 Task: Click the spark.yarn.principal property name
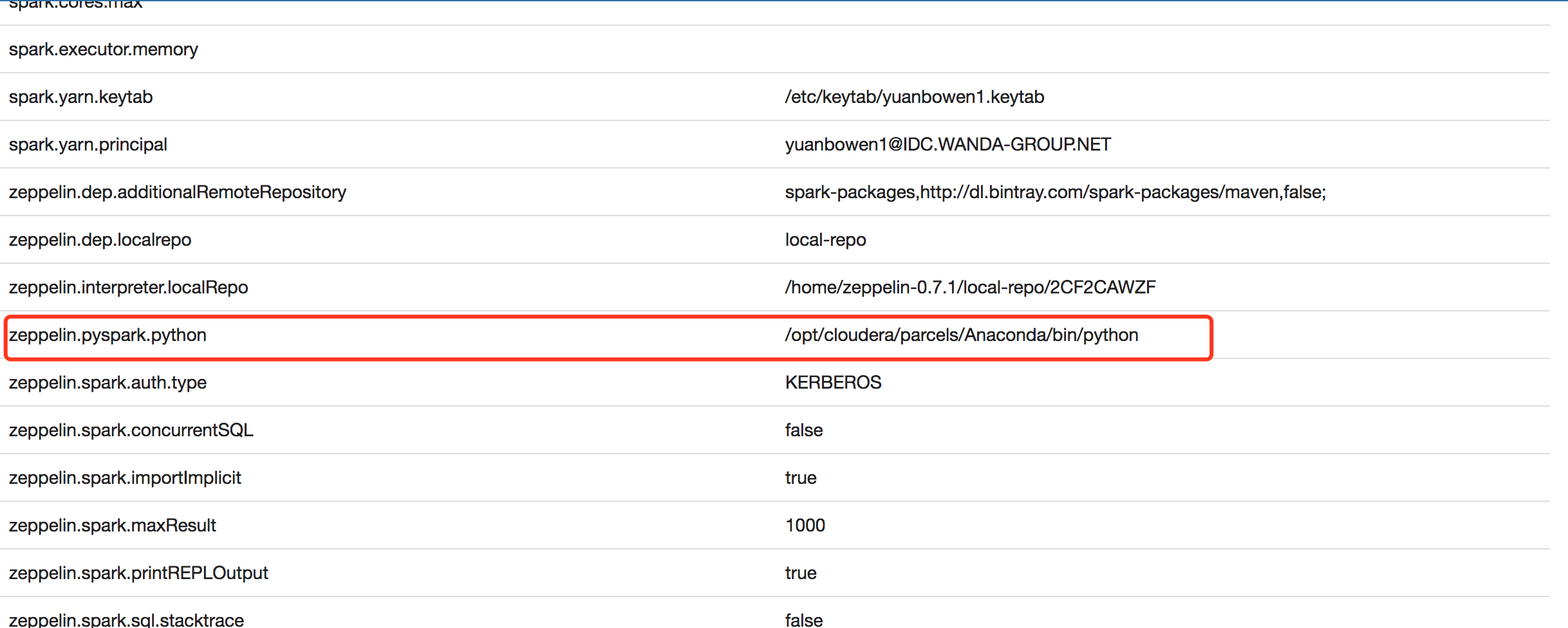coord(88,145)
